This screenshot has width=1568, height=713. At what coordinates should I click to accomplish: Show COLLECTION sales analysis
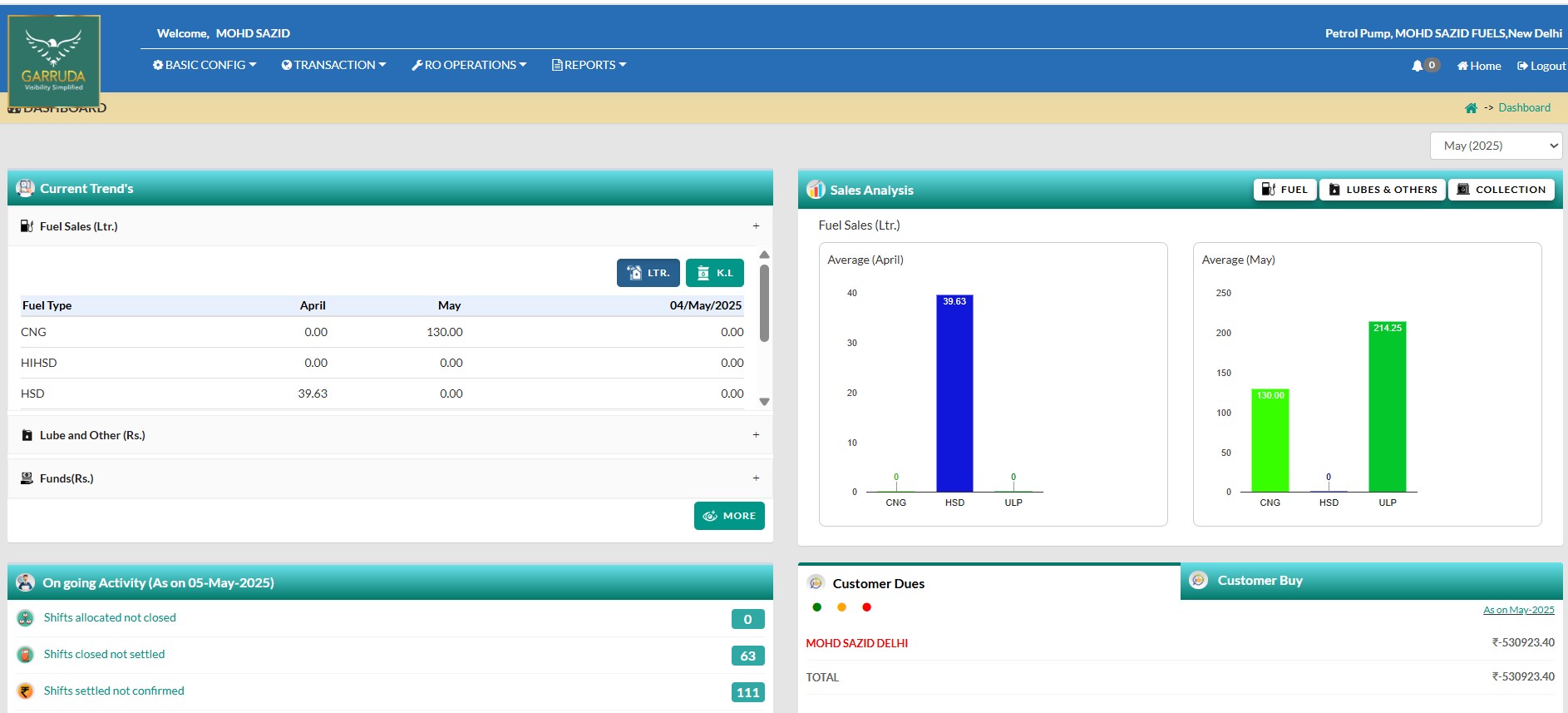click(x=1501, y=190)
